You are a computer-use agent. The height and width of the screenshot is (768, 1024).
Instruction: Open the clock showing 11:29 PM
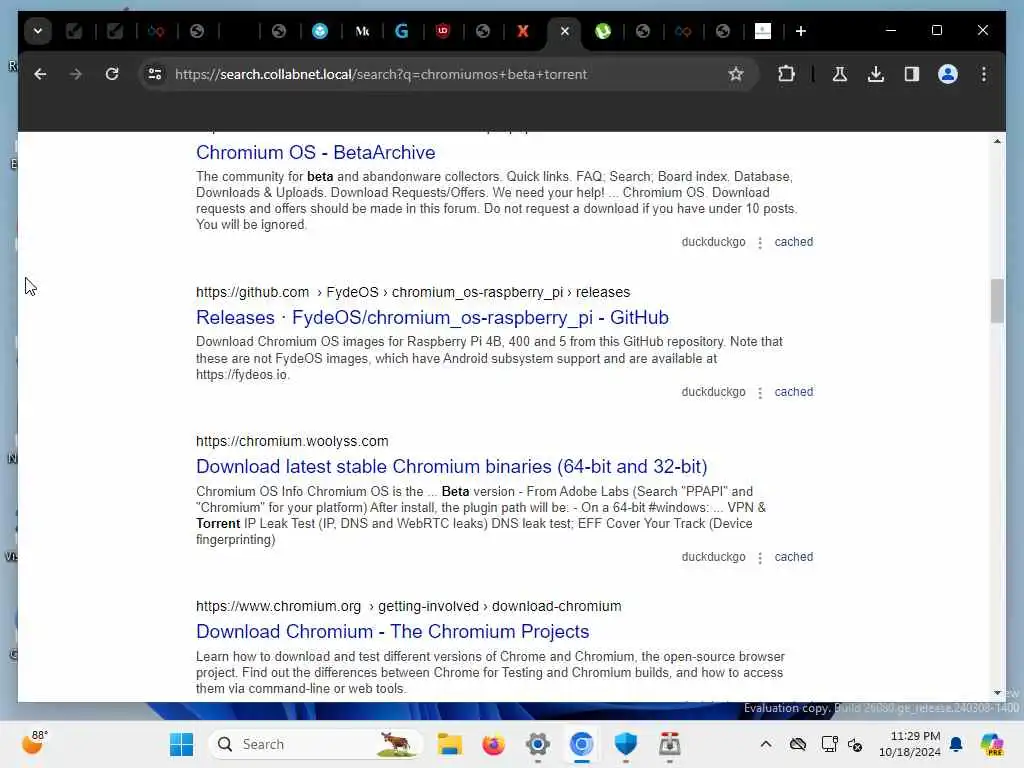pyautogui.click(x=910, y=744)
